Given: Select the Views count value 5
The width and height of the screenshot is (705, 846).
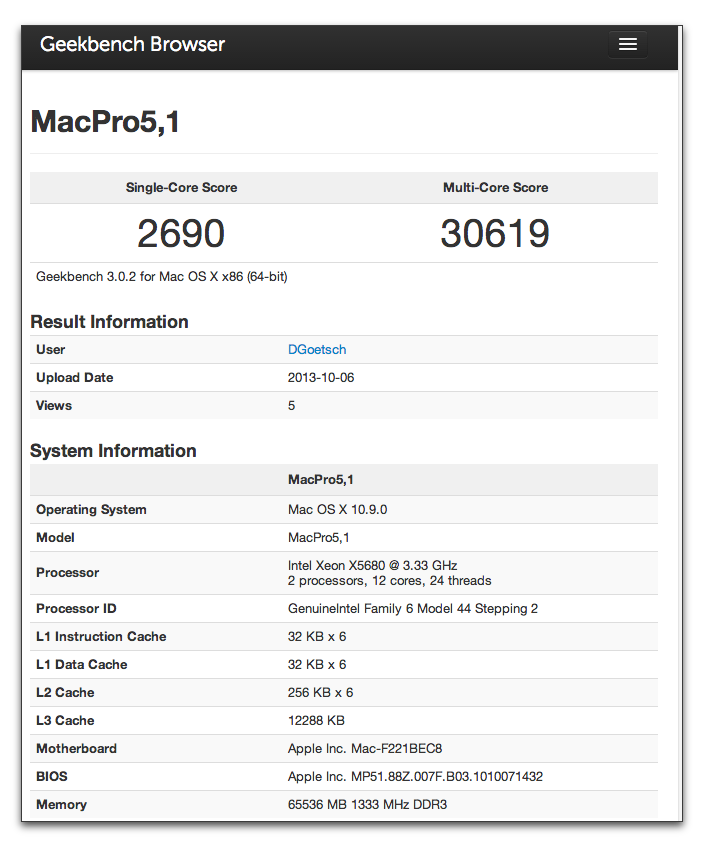Looking at the screenshot, I should (x=291, y=406).
